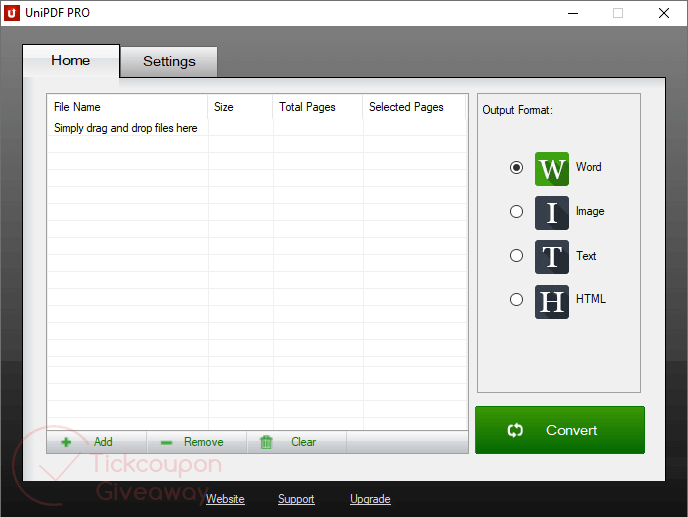The width and height of the screenshot is (688, 517).
Task: Click the HTML format label
Action: point(591,299)
